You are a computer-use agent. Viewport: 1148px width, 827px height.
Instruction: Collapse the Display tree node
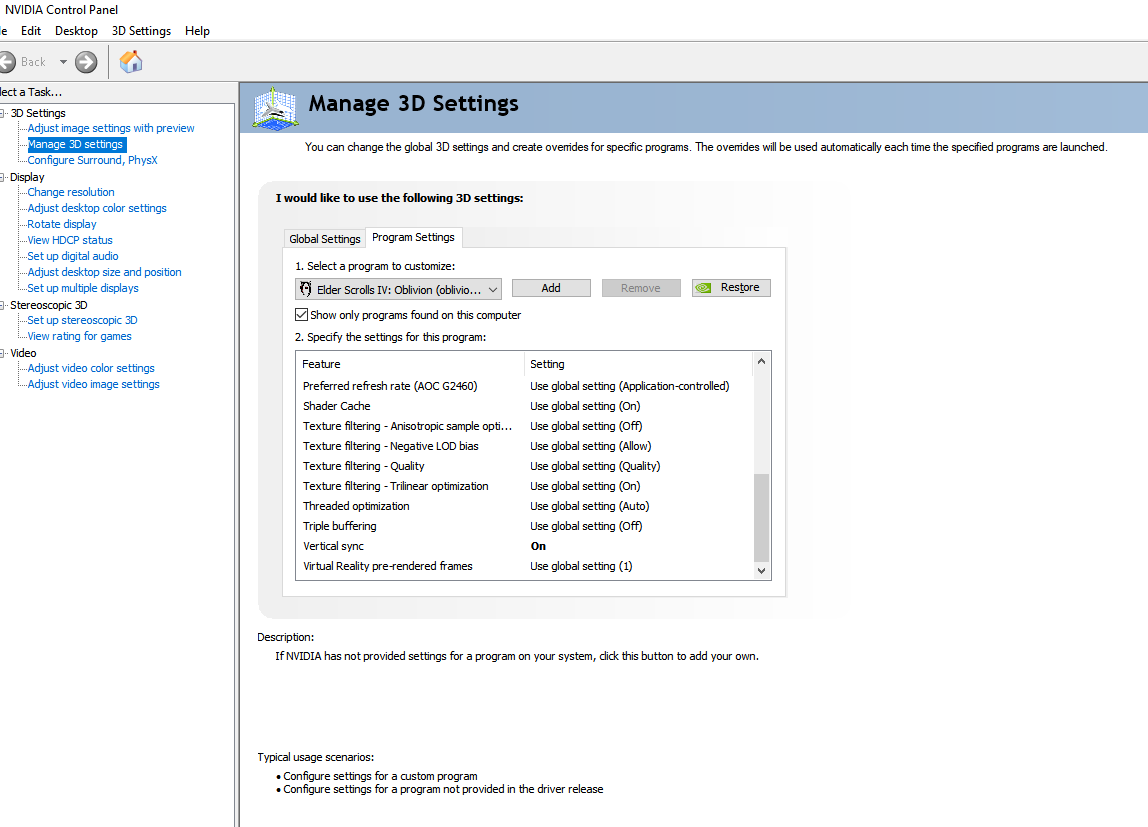coord(3,177)
